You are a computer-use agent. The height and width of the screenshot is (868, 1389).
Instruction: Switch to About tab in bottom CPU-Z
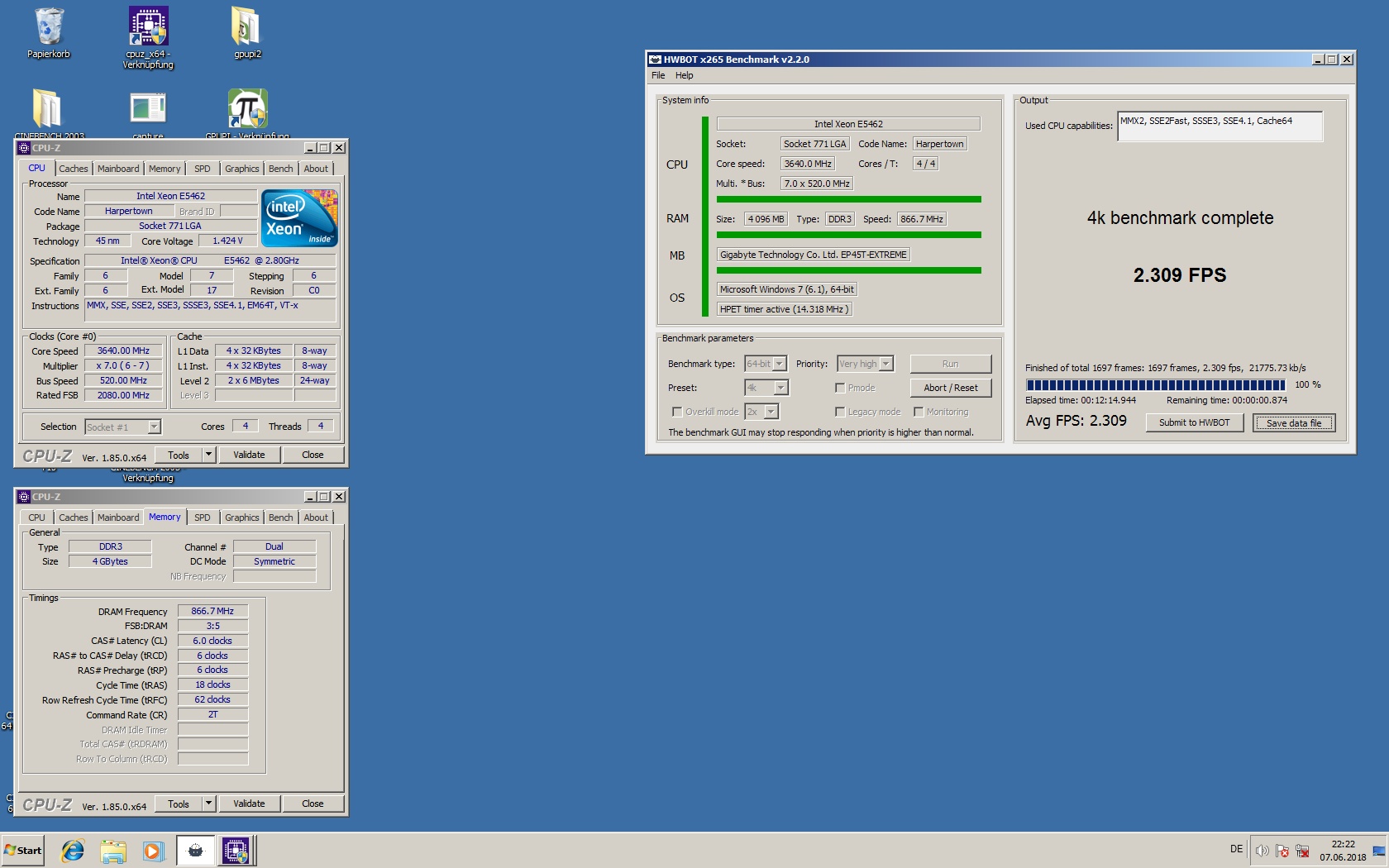click(316, 517)
